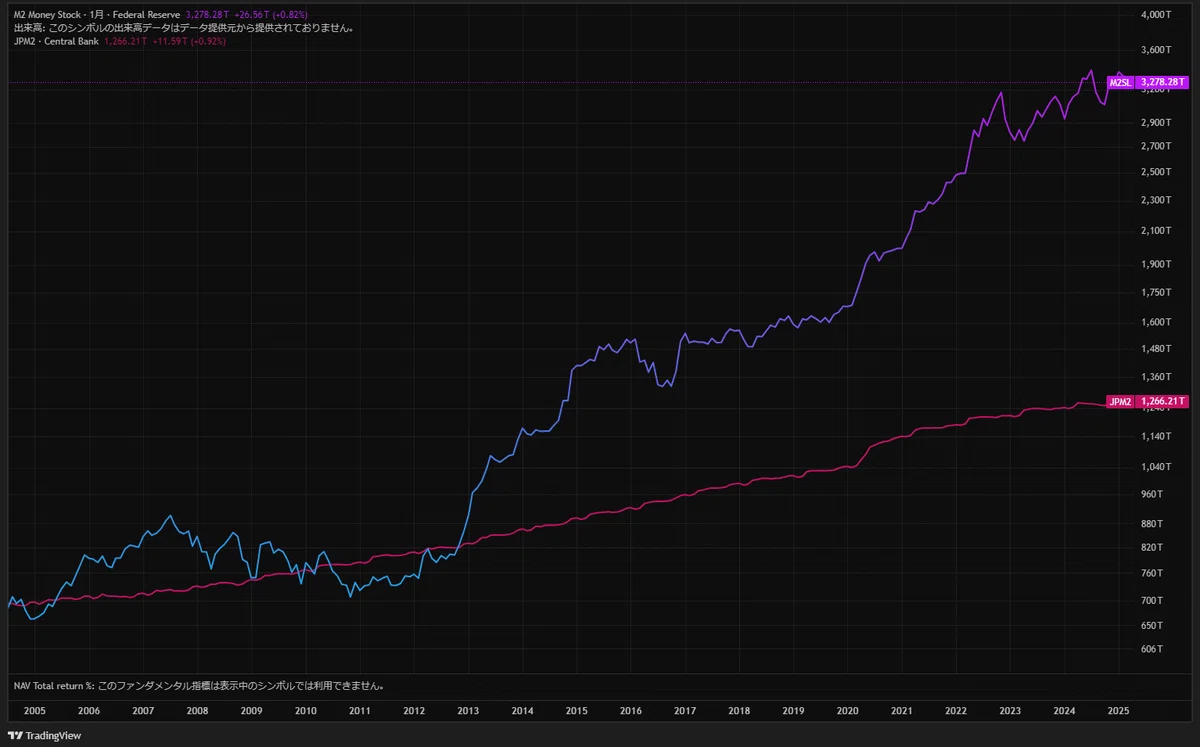Click the +11.59T (+0.92%) change value
The height and width of the screenshot is (747, 1200).
[x=189, y=41]
